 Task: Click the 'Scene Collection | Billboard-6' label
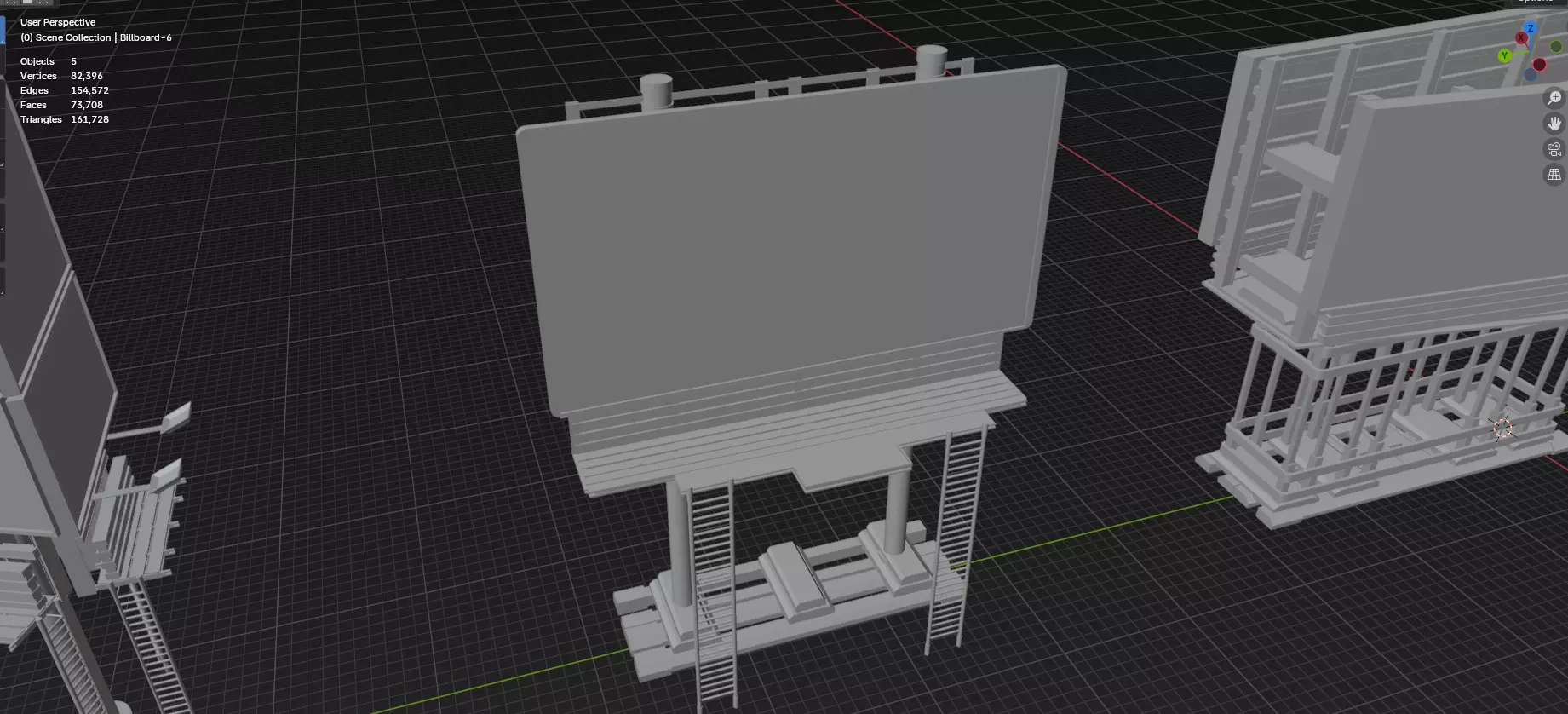[x=104, y=37]
